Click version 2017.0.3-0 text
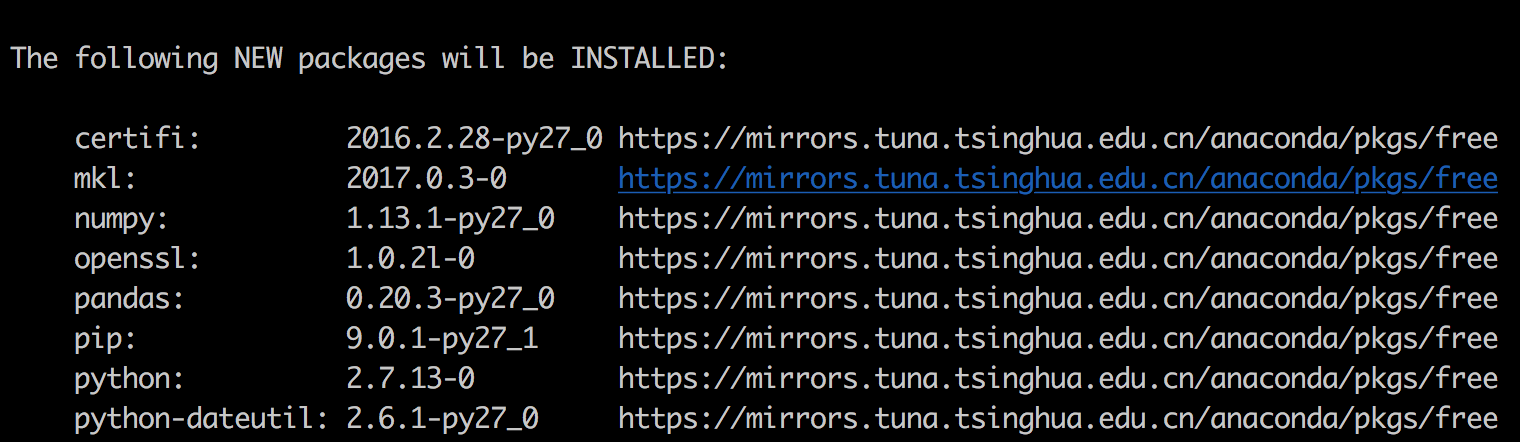 (426, 179)
